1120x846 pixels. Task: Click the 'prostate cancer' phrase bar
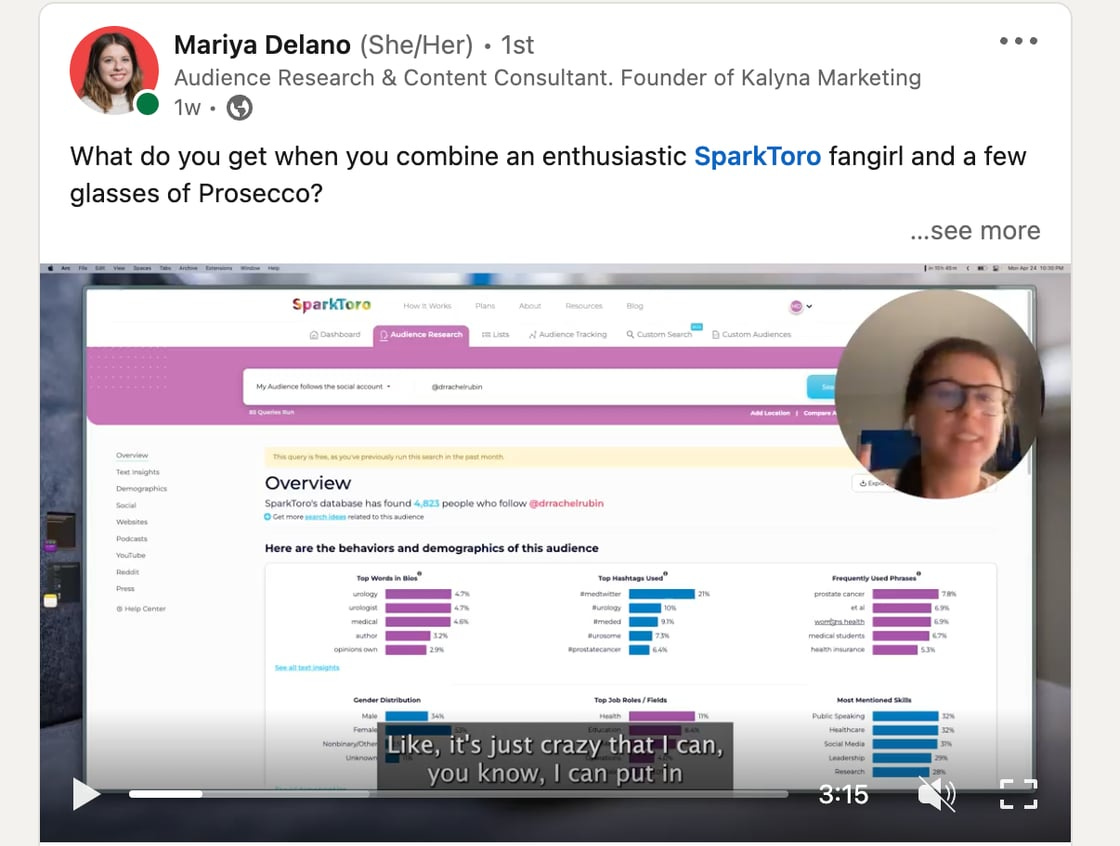pyautogui.click(x=905, y=594)
